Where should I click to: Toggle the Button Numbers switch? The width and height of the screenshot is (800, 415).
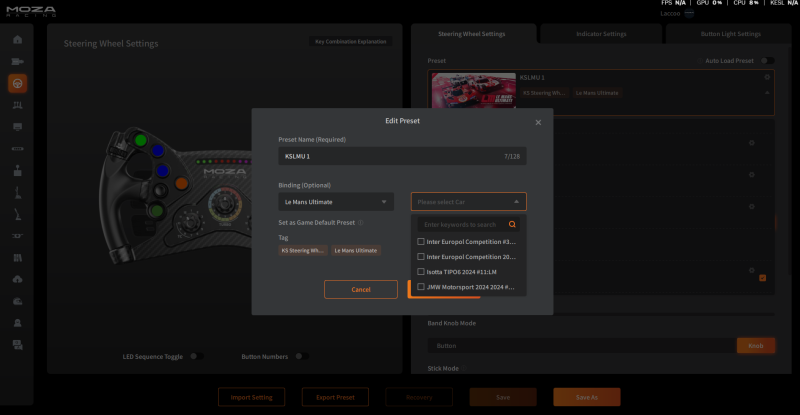point(302,356)
